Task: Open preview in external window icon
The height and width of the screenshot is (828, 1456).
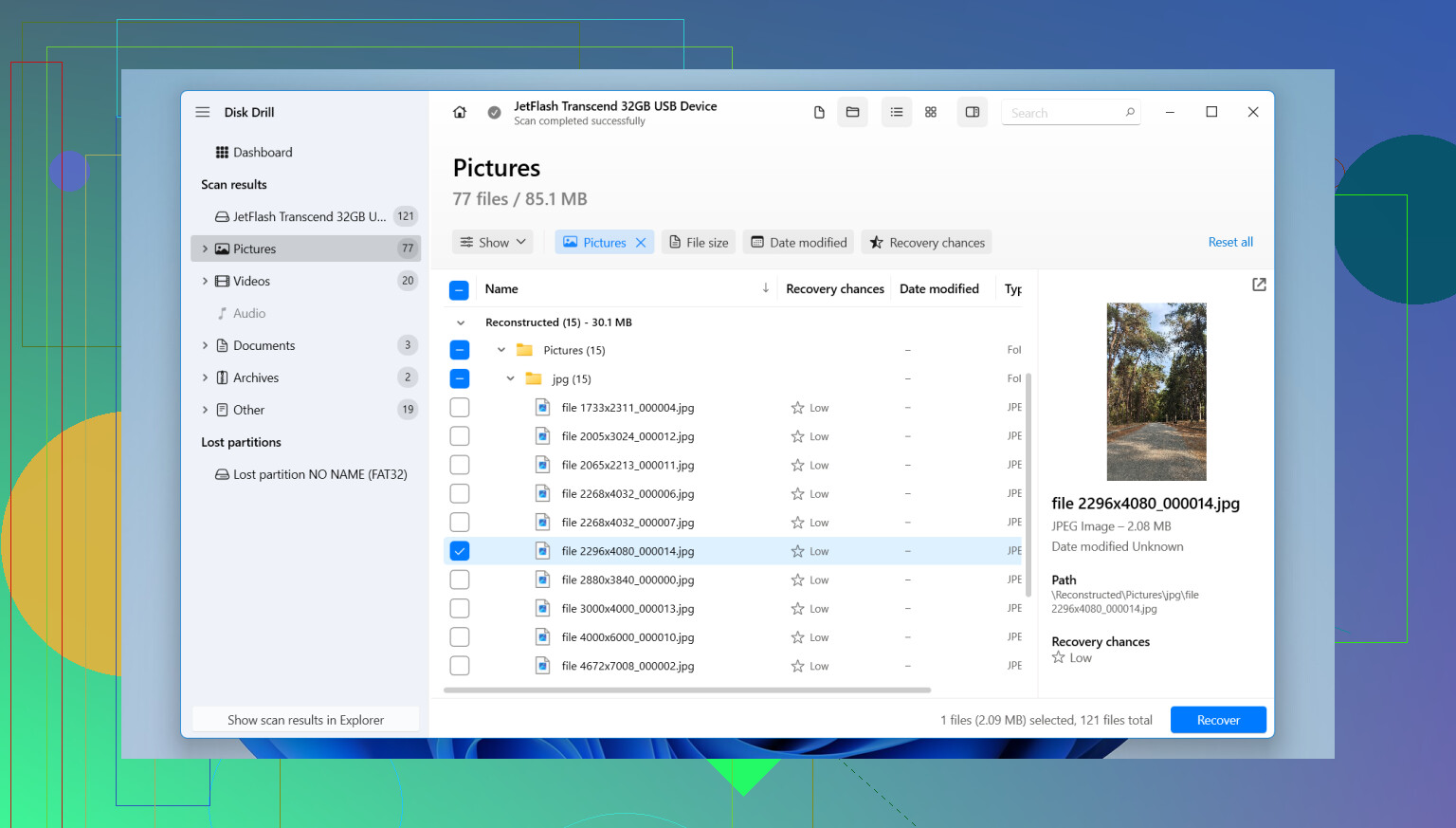Action: coord(1259,285)
